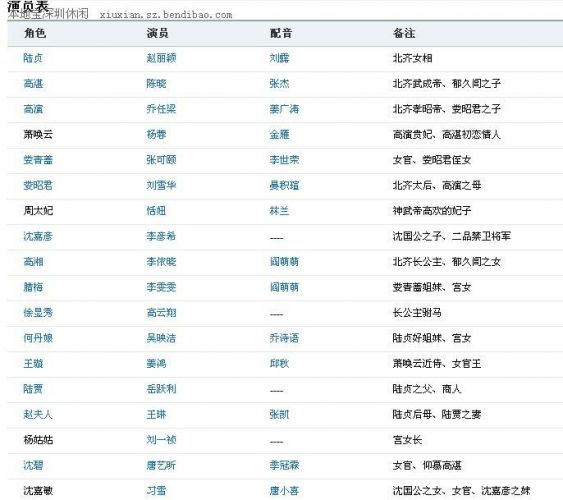Open the 沈嘉彦 role link
The height and width of the screenshot is (500, 563).
click(38, 236)
